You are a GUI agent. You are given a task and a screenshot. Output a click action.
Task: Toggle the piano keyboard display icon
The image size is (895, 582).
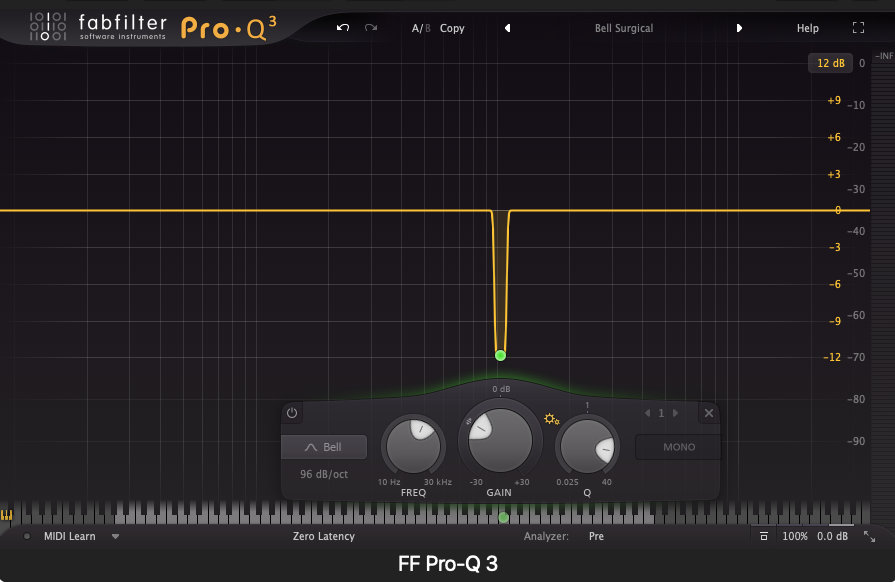(6, 515)
